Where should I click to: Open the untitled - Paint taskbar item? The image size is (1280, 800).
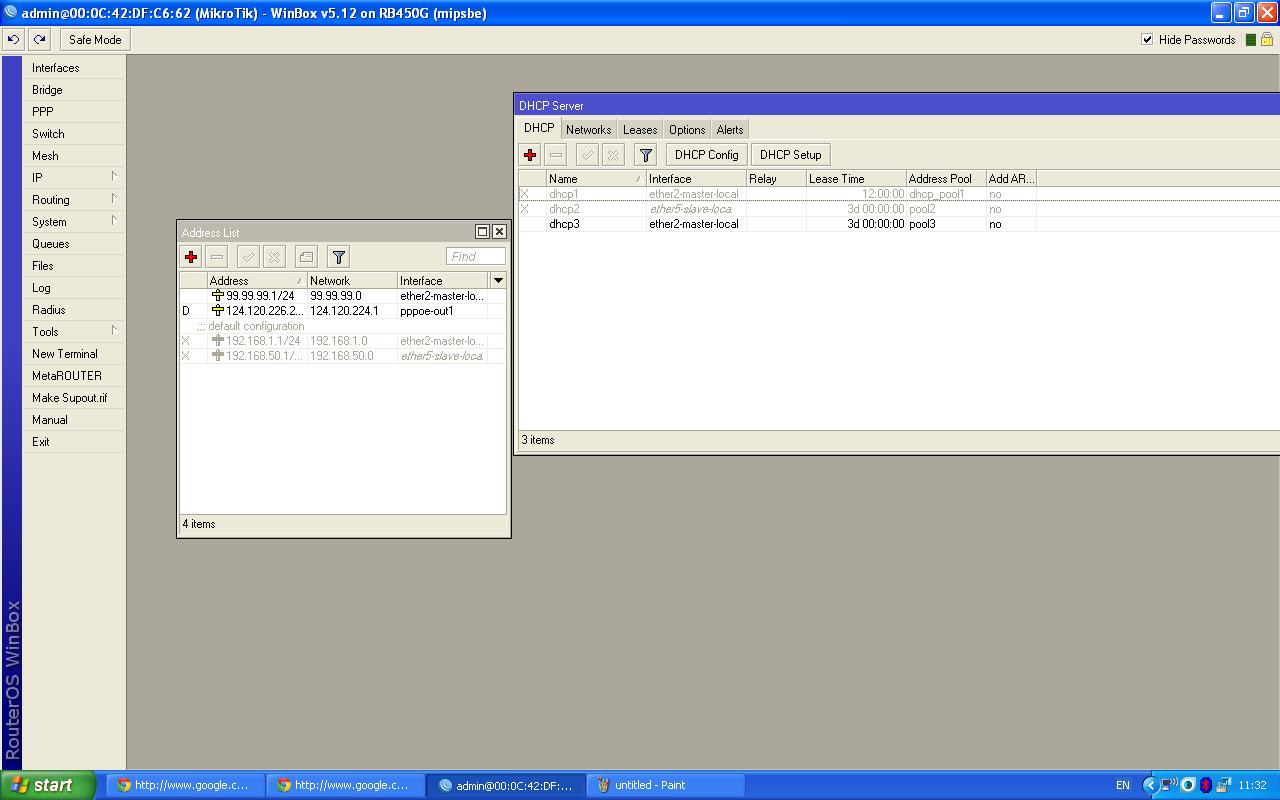coord(665,785)
